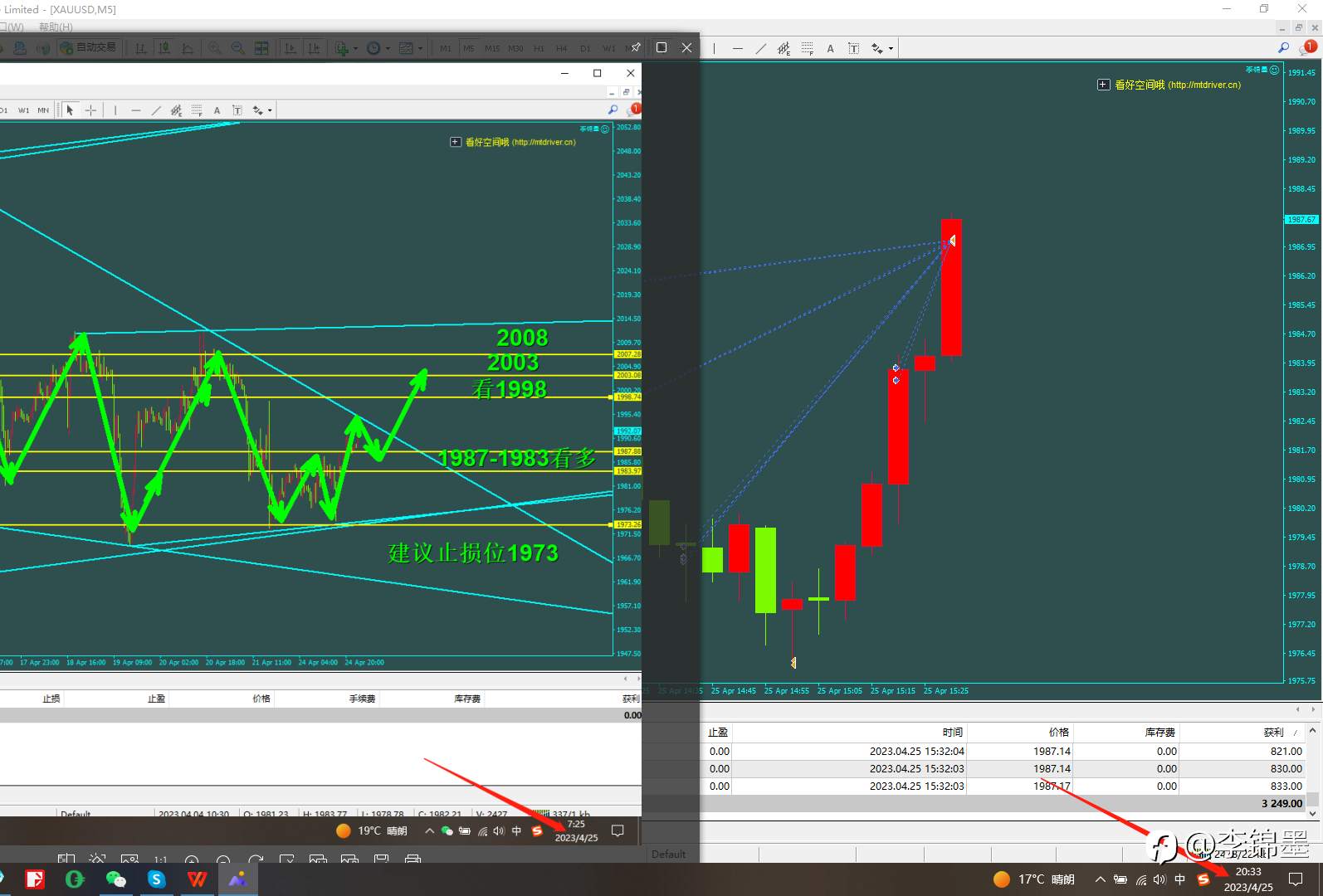Pin the overlay screenshot panel
The image size is (1323, 896).
(636, 47)
